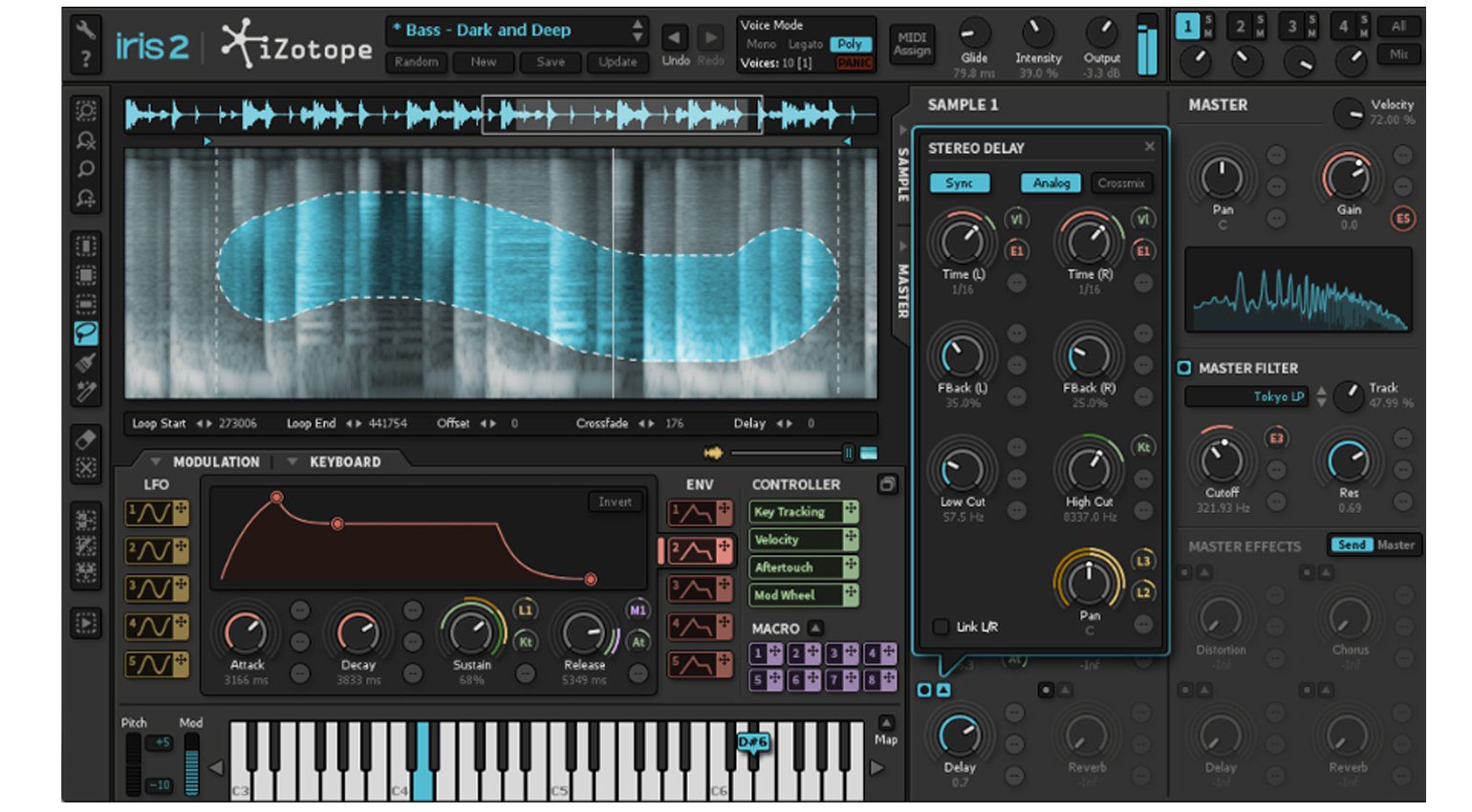Screen dimensions: 1472x812
Task: Select envelope 4 in ENV column
Action: [693, 627]
